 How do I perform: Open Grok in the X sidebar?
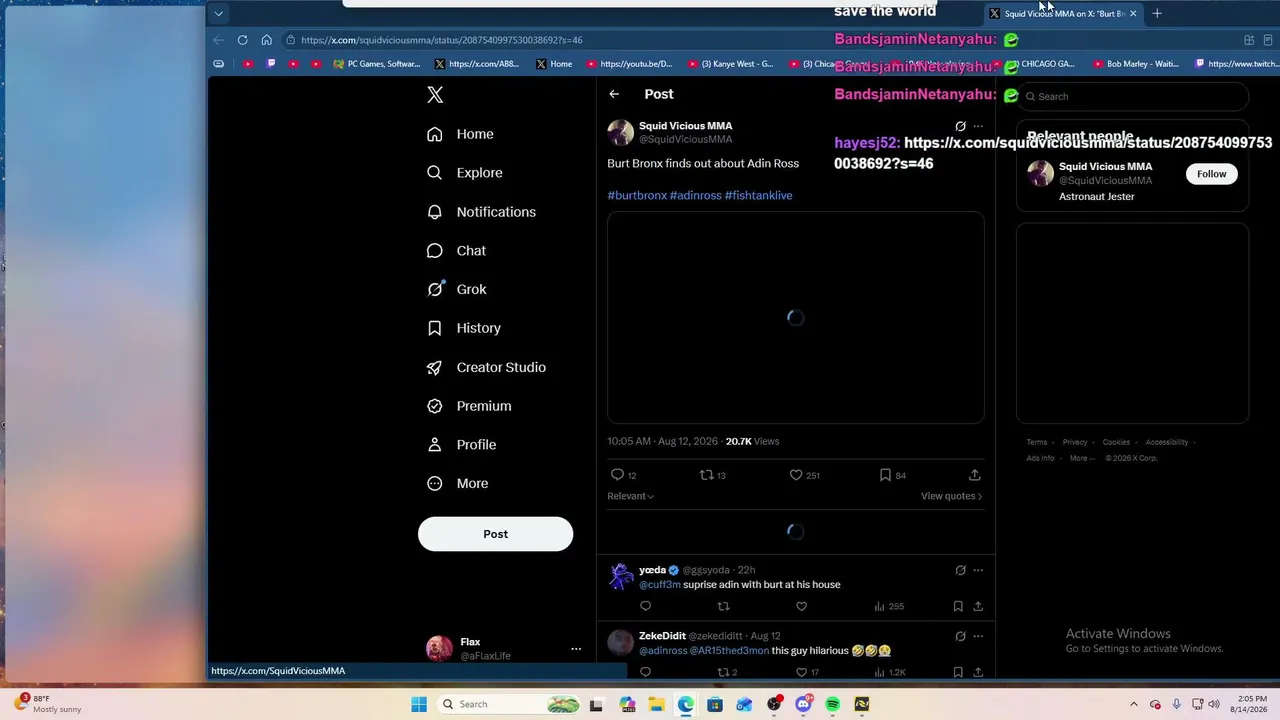pyautogui.click(x=457, y=289)
